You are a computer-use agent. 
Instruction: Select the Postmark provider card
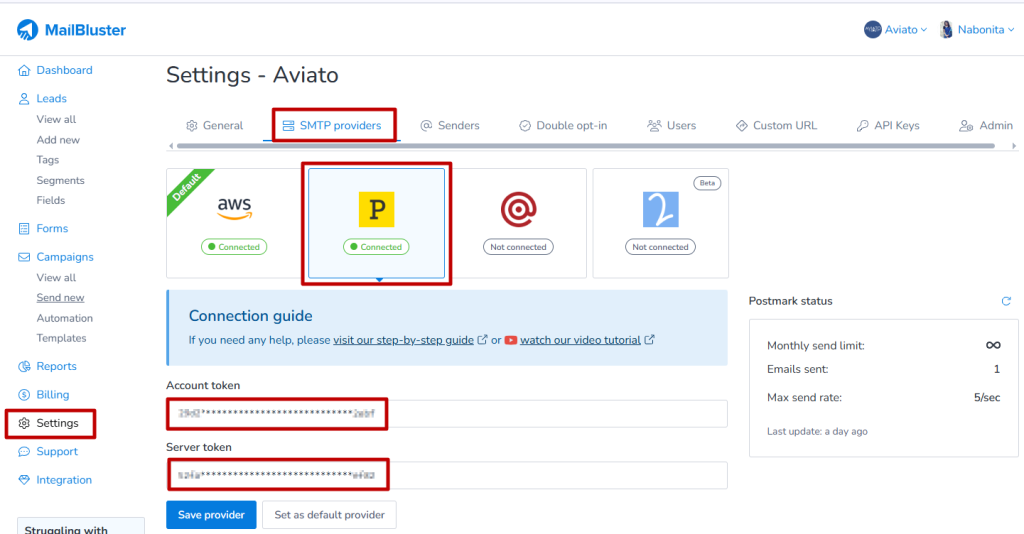(x=376, y=223)
